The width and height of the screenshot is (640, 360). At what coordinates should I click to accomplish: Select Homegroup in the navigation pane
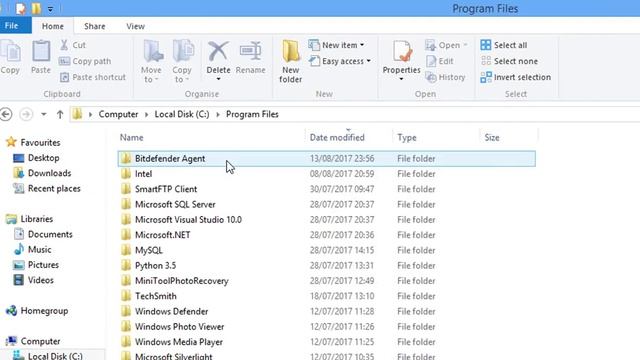38,311
